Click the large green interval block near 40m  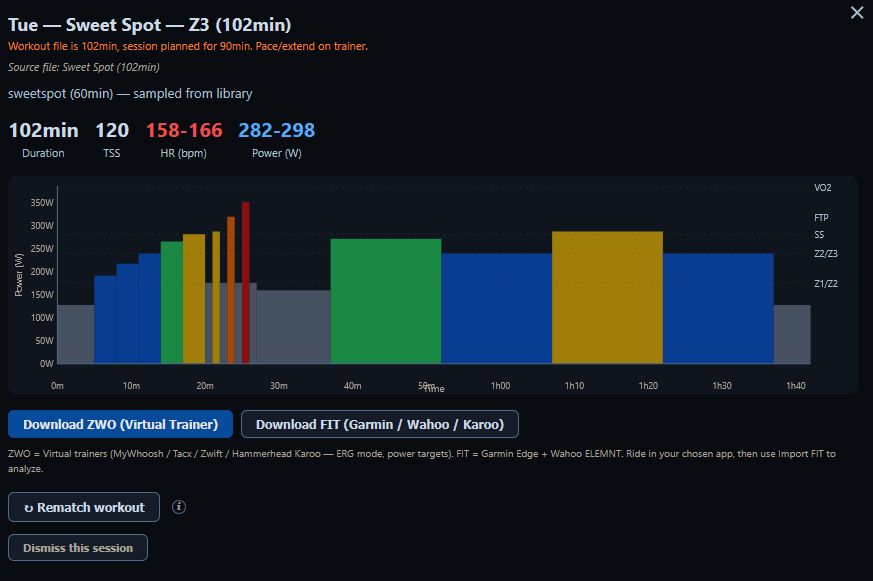[386, 301]
